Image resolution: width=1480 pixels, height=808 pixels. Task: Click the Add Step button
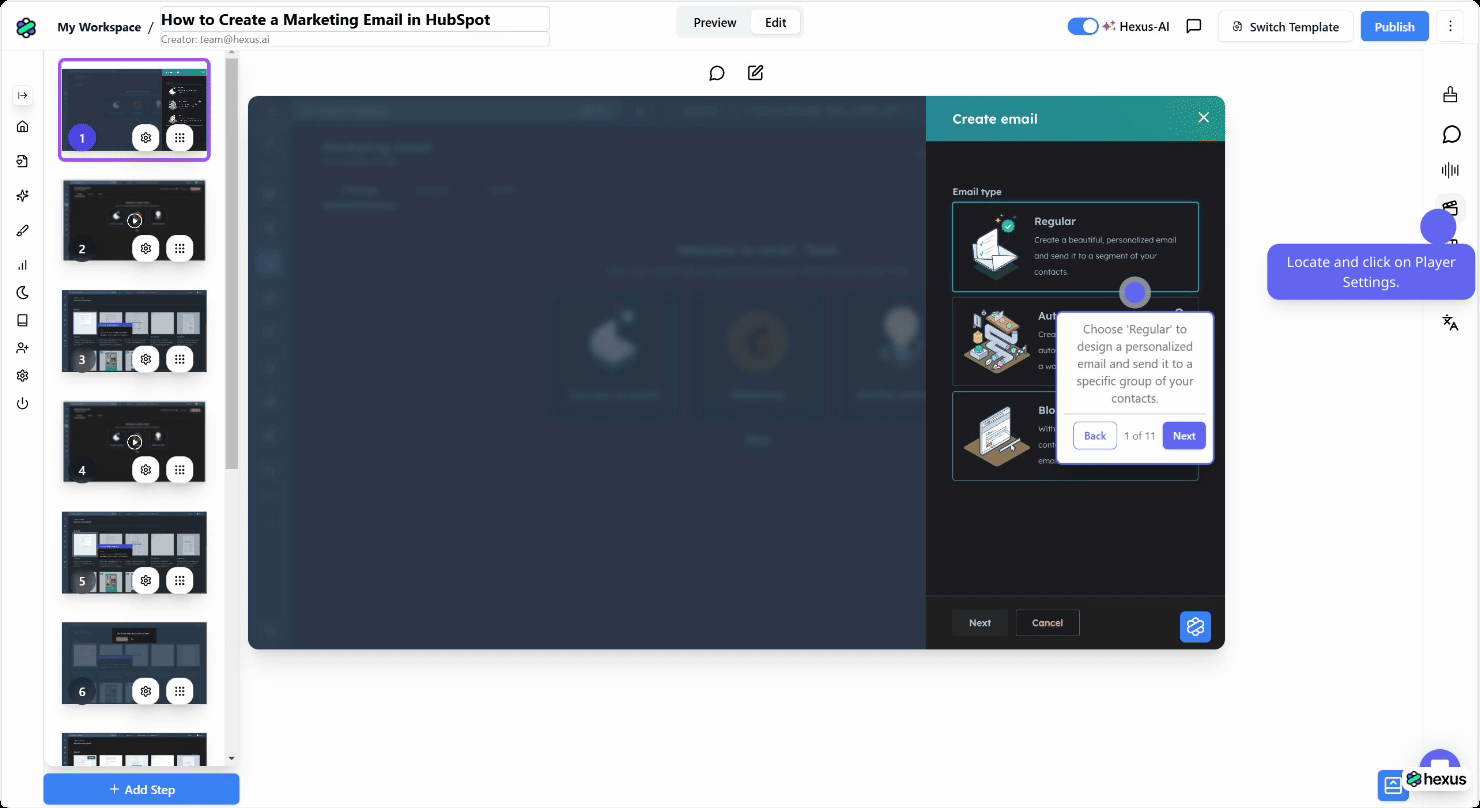click(x=141, y=789)
